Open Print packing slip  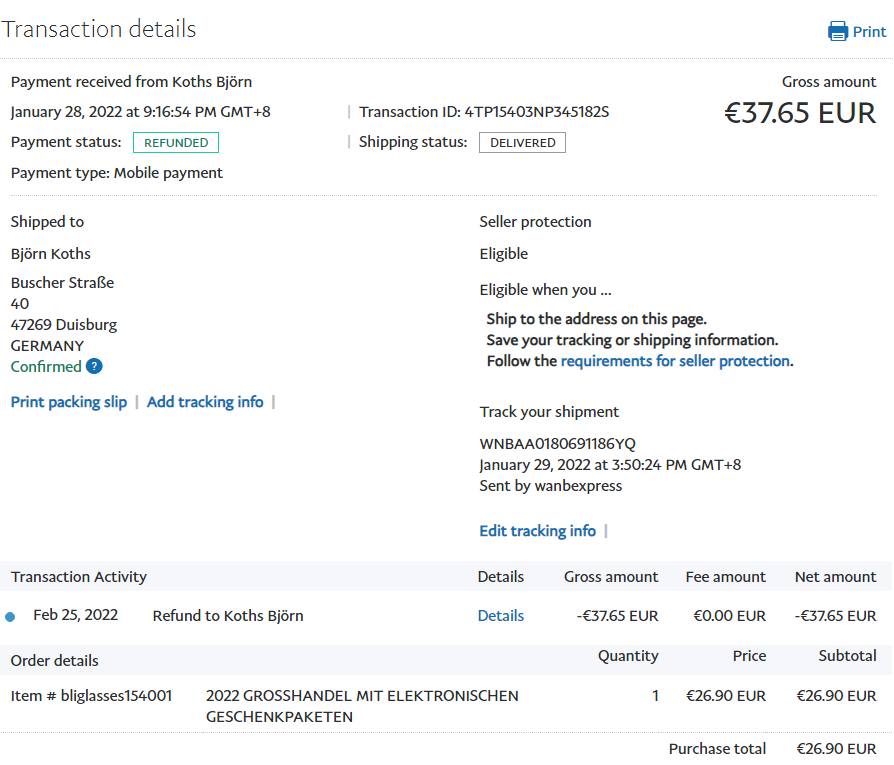[69, 402]
